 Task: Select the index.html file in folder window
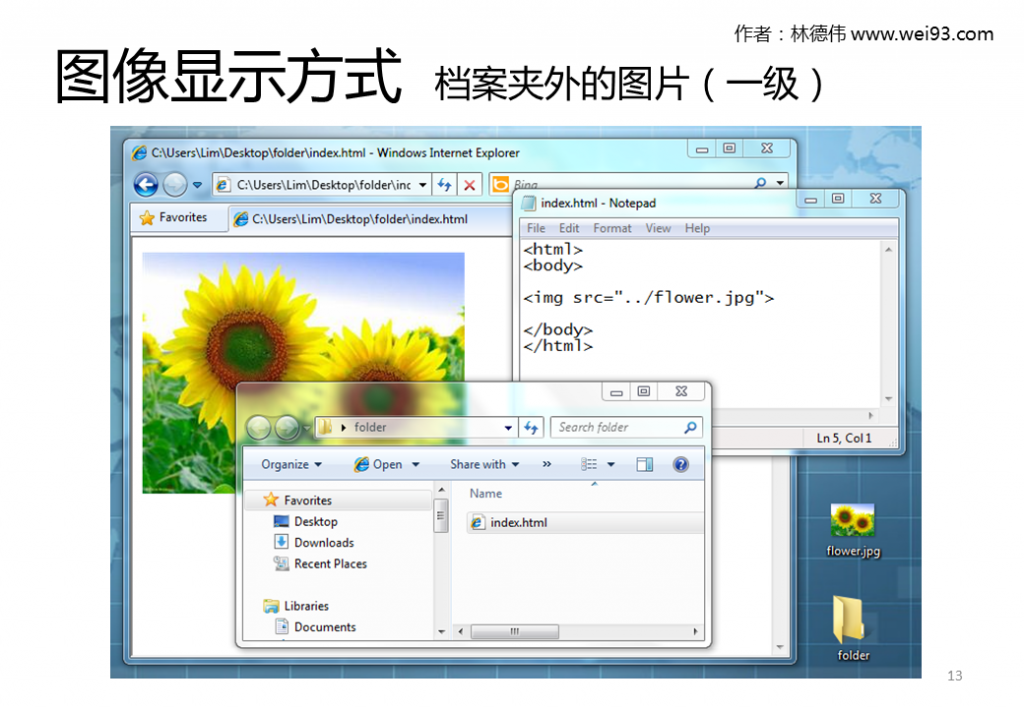519,523
